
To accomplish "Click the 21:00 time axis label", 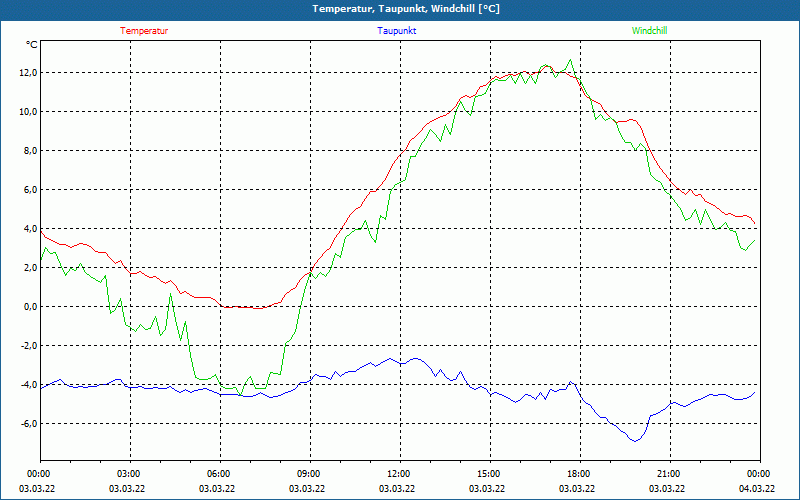I will (x=668, y=474).
